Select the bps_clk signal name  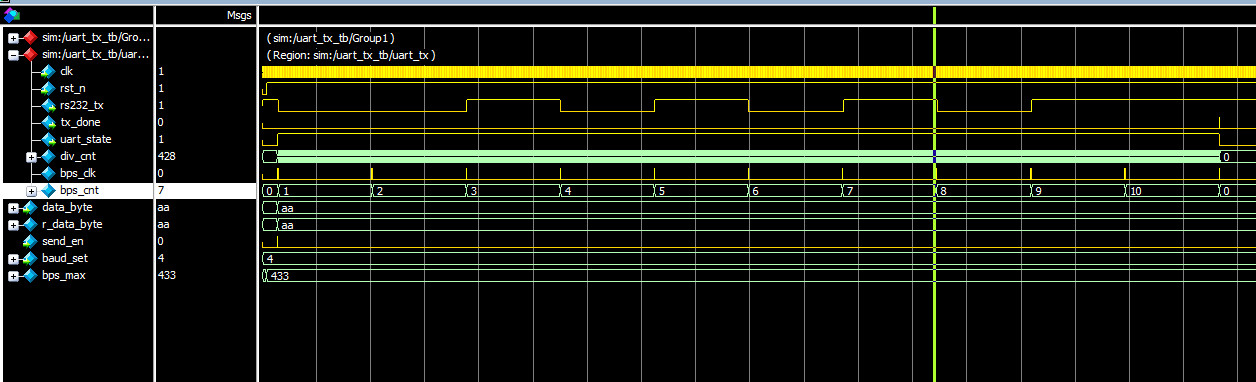click(x=78, y=173)
